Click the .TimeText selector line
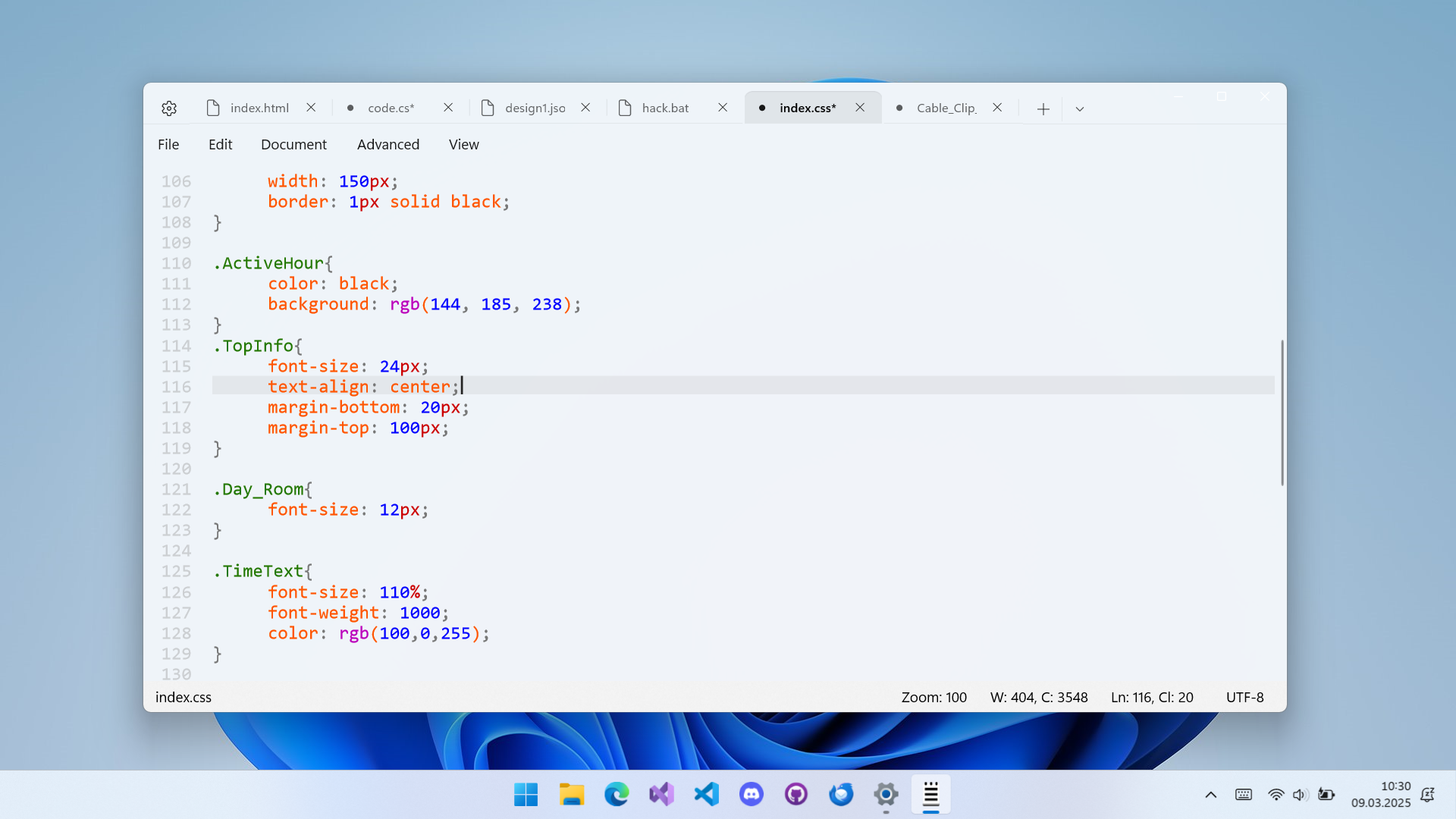 tap(262, 572)
